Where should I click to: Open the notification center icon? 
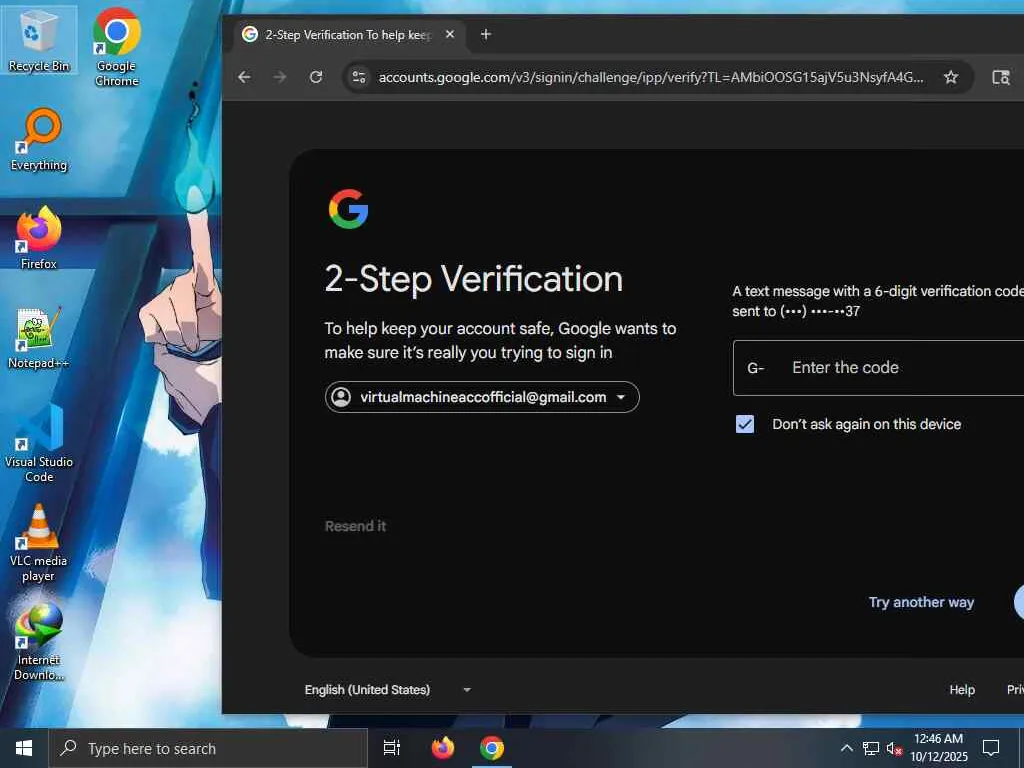click(991, 748)
